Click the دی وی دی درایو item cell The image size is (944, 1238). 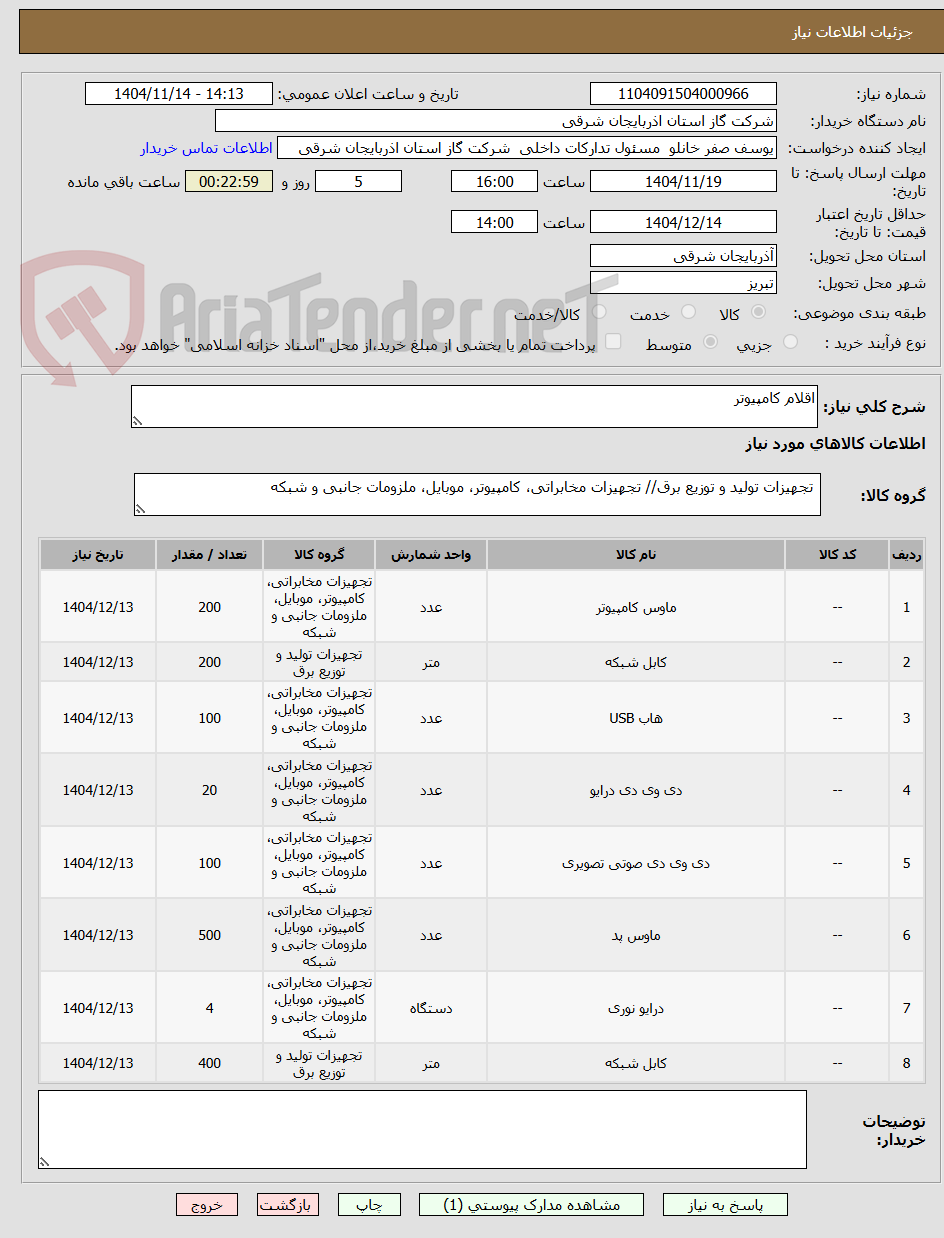tap(635, 790)
